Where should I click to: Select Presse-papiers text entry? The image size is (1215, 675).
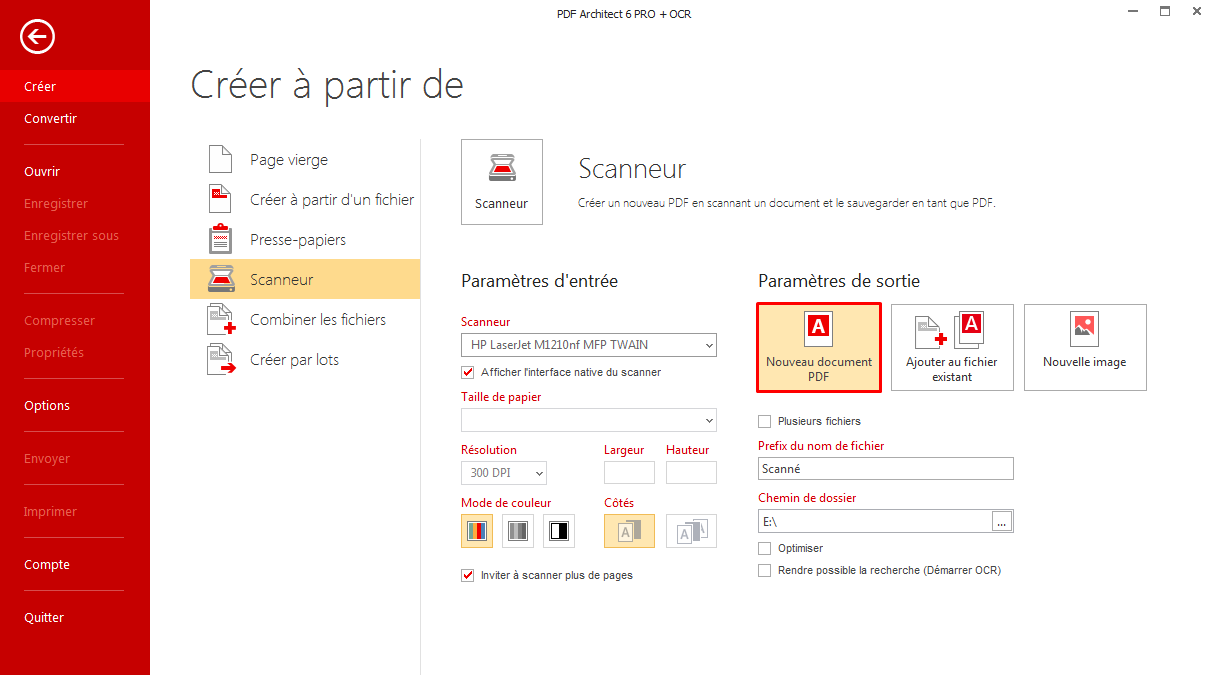298,240
